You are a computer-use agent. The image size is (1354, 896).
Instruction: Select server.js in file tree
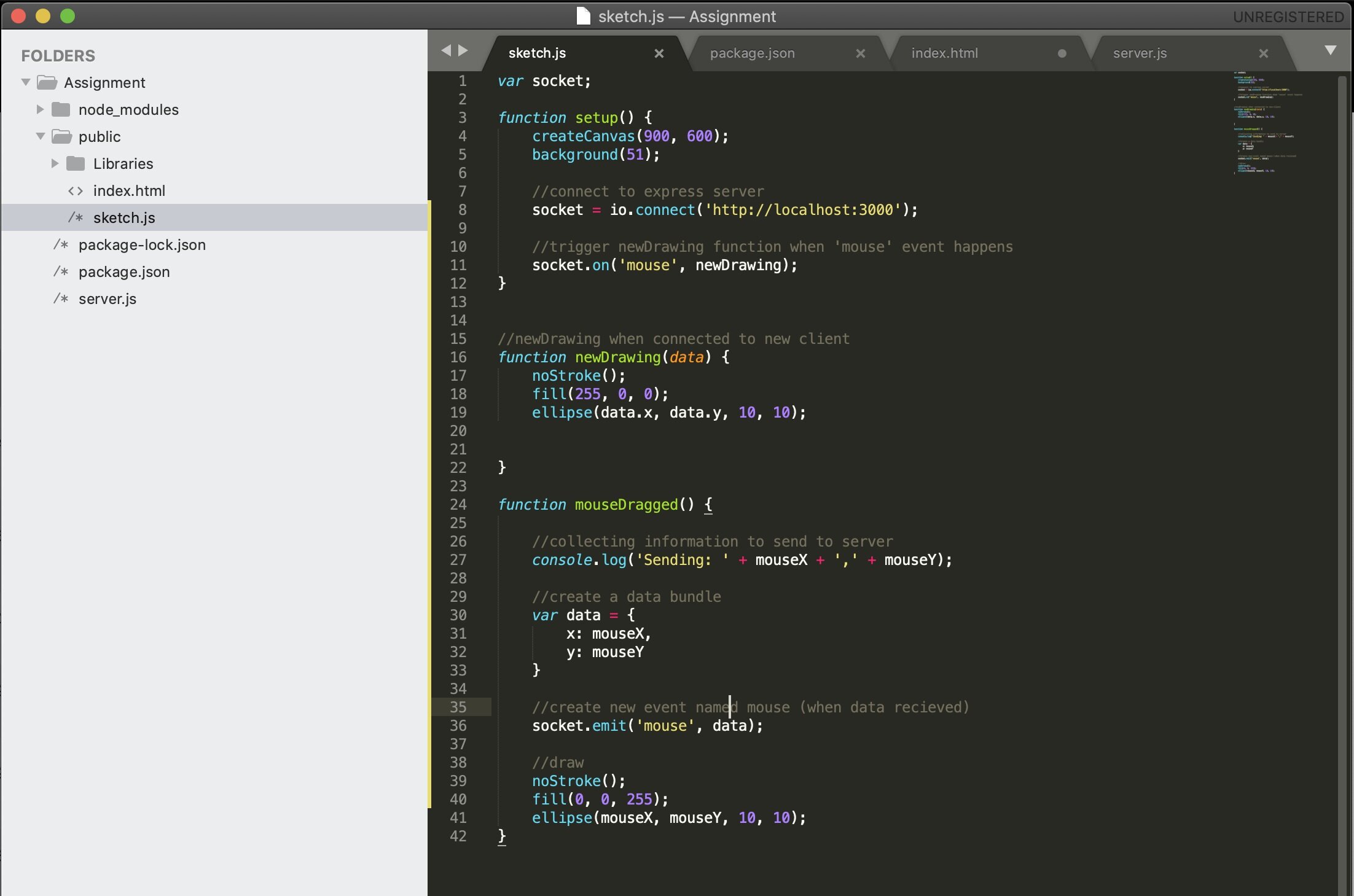pos(107,298)
